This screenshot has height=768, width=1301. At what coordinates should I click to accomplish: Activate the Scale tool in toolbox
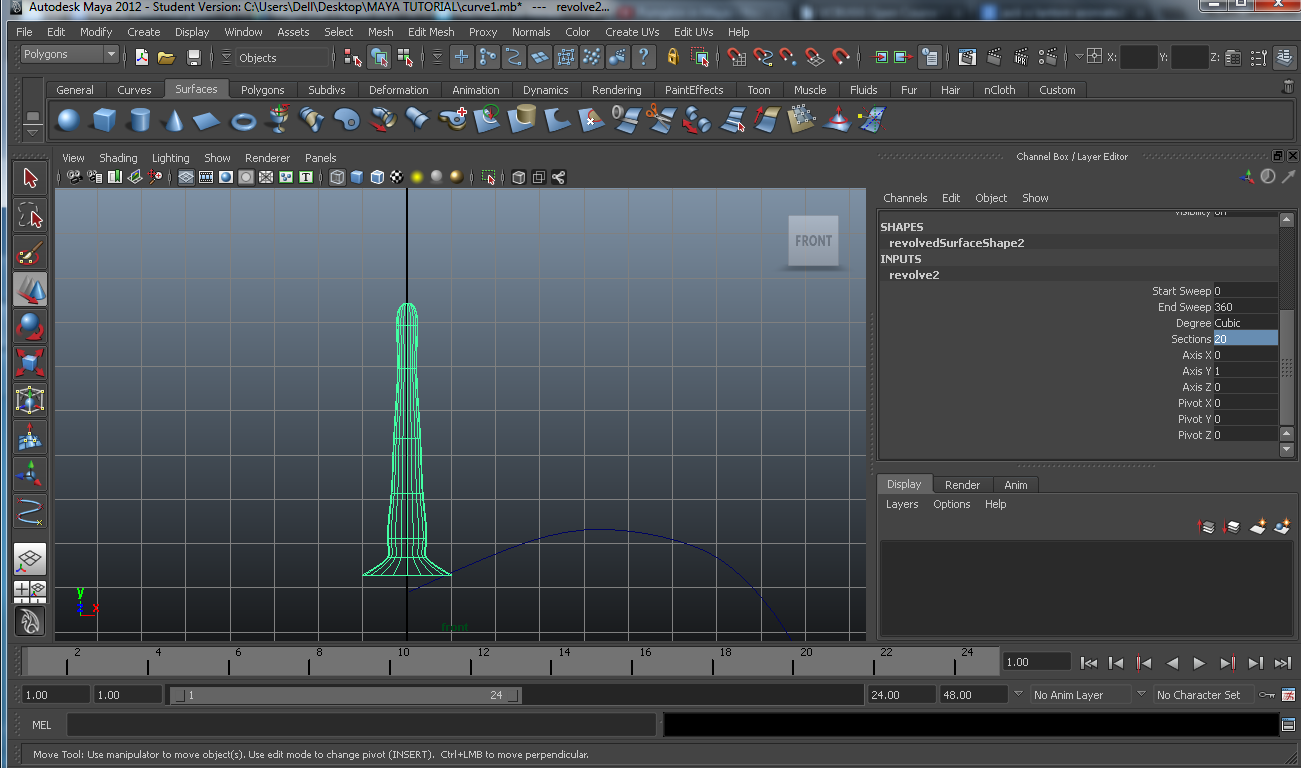[x=30, y=363]
